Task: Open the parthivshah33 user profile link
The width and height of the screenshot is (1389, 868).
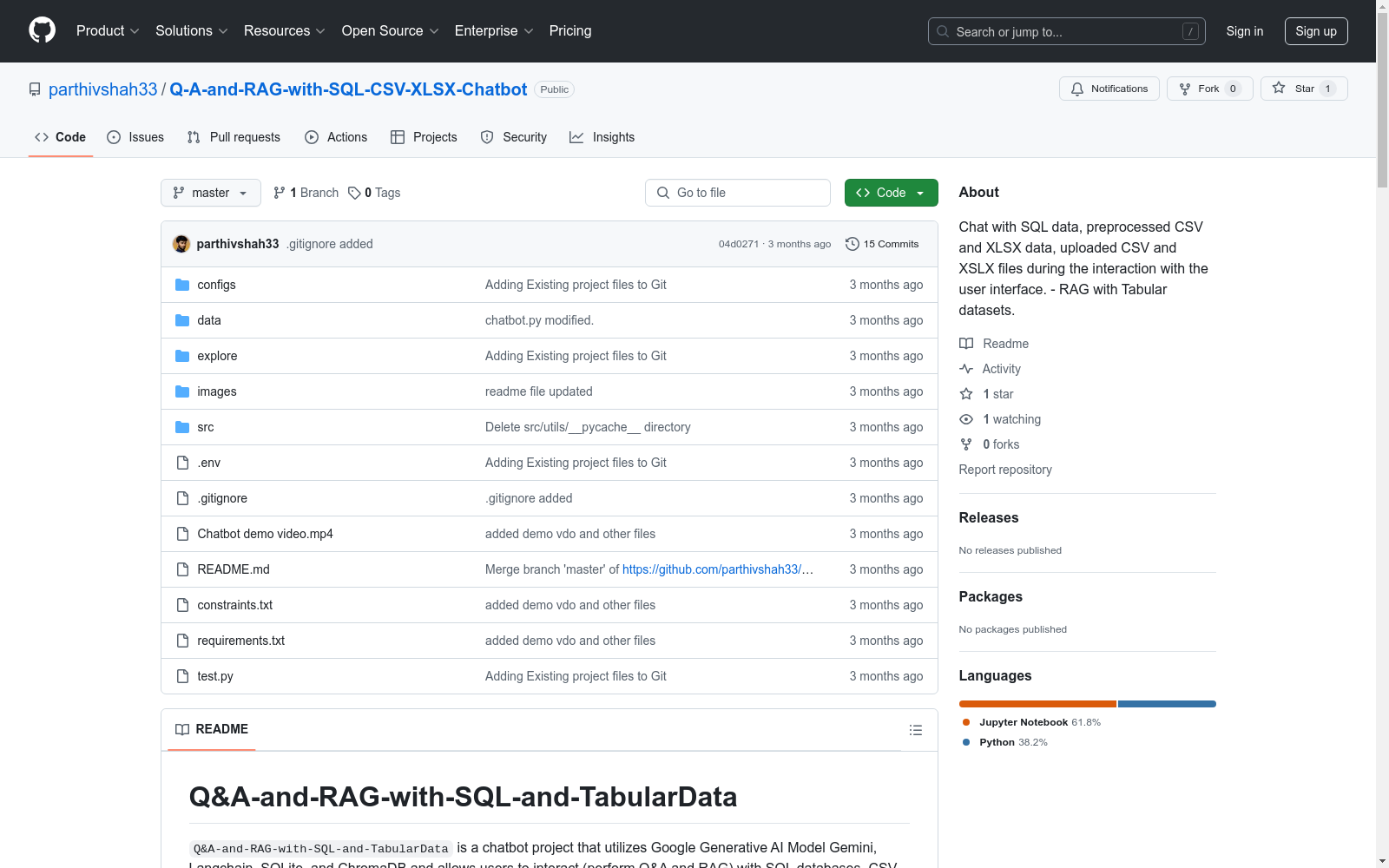Action: [103, 89]
